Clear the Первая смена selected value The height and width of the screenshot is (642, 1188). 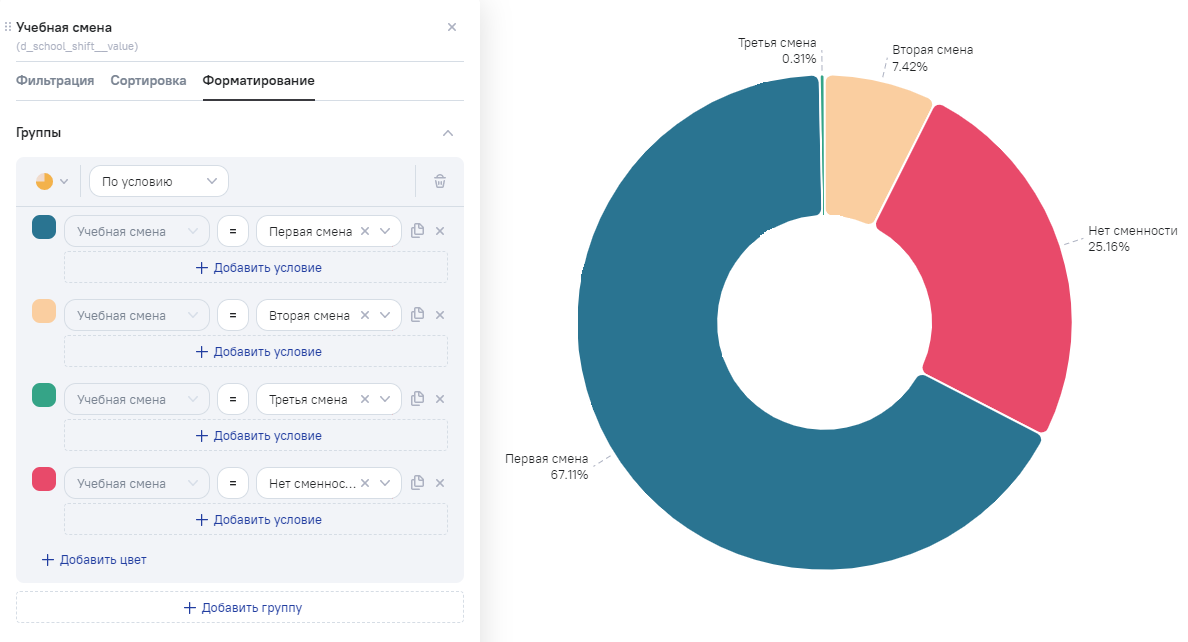coord(365,231)
